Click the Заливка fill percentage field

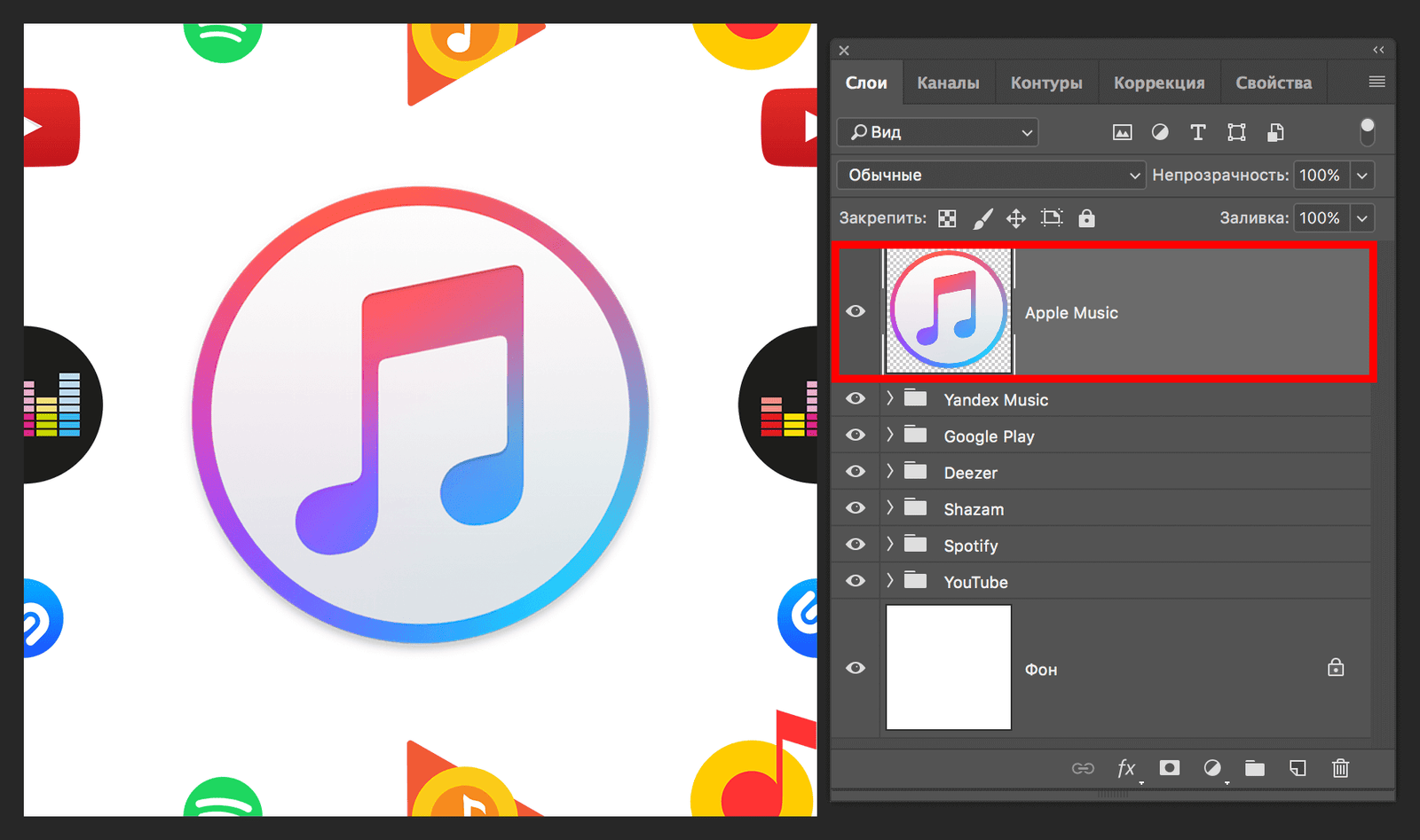tap(1320, 218)
